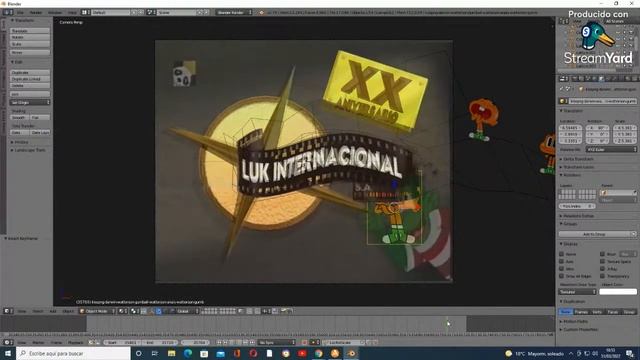Open the Textured maximum draw type dropdown
Screen dimensions: 640x360
(x=578, y=291)
